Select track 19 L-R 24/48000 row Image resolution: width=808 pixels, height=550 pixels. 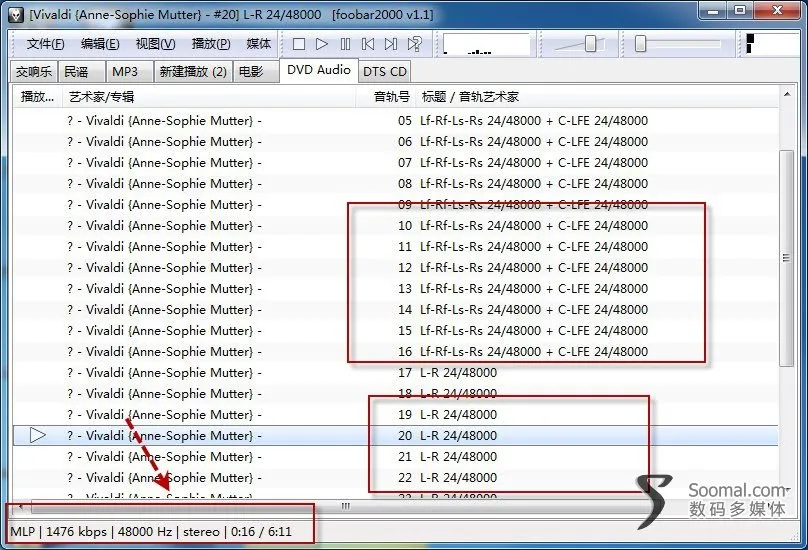click(x=396, y=415)
